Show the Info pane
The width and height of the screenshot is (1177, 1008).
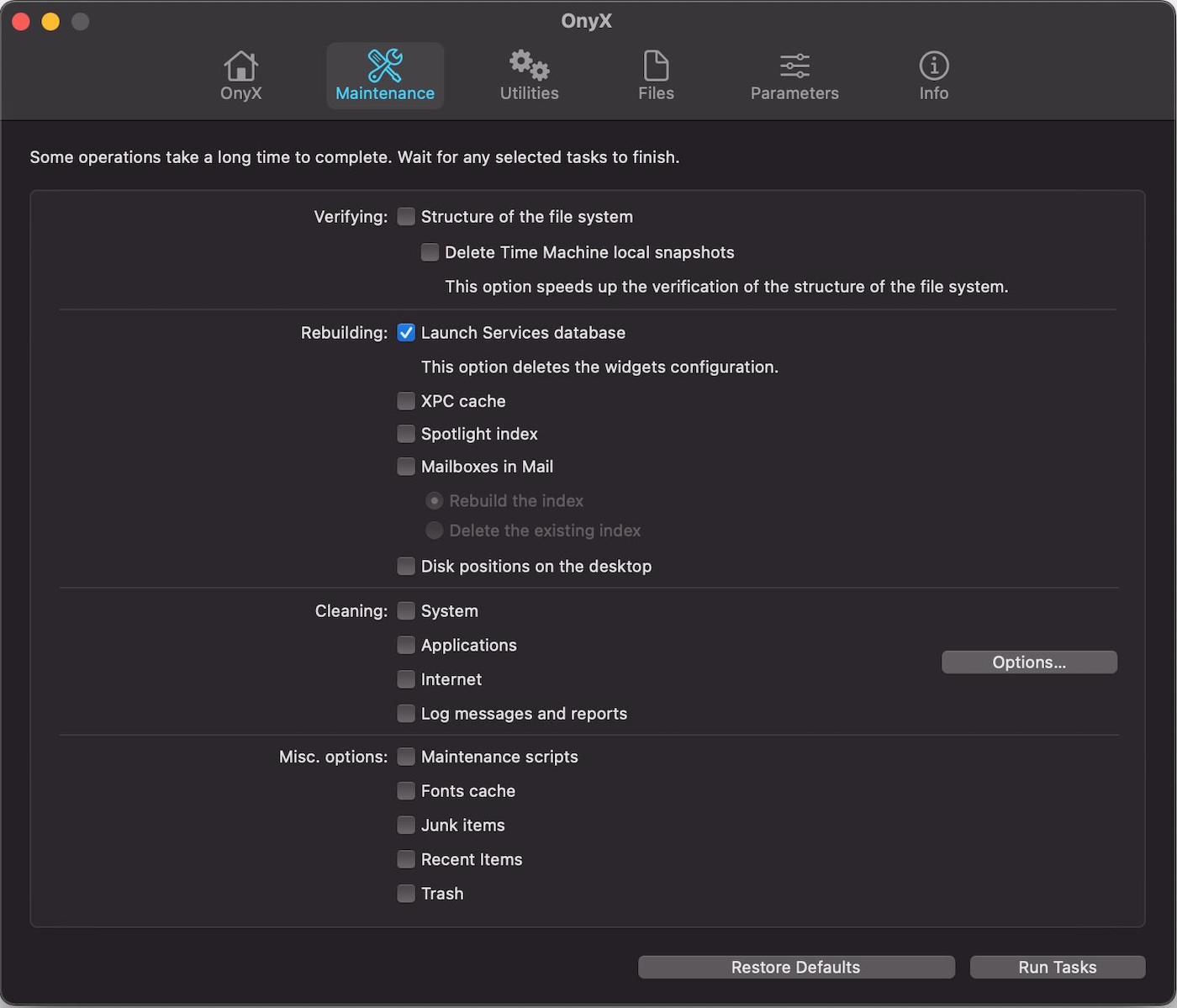[933, 76]
